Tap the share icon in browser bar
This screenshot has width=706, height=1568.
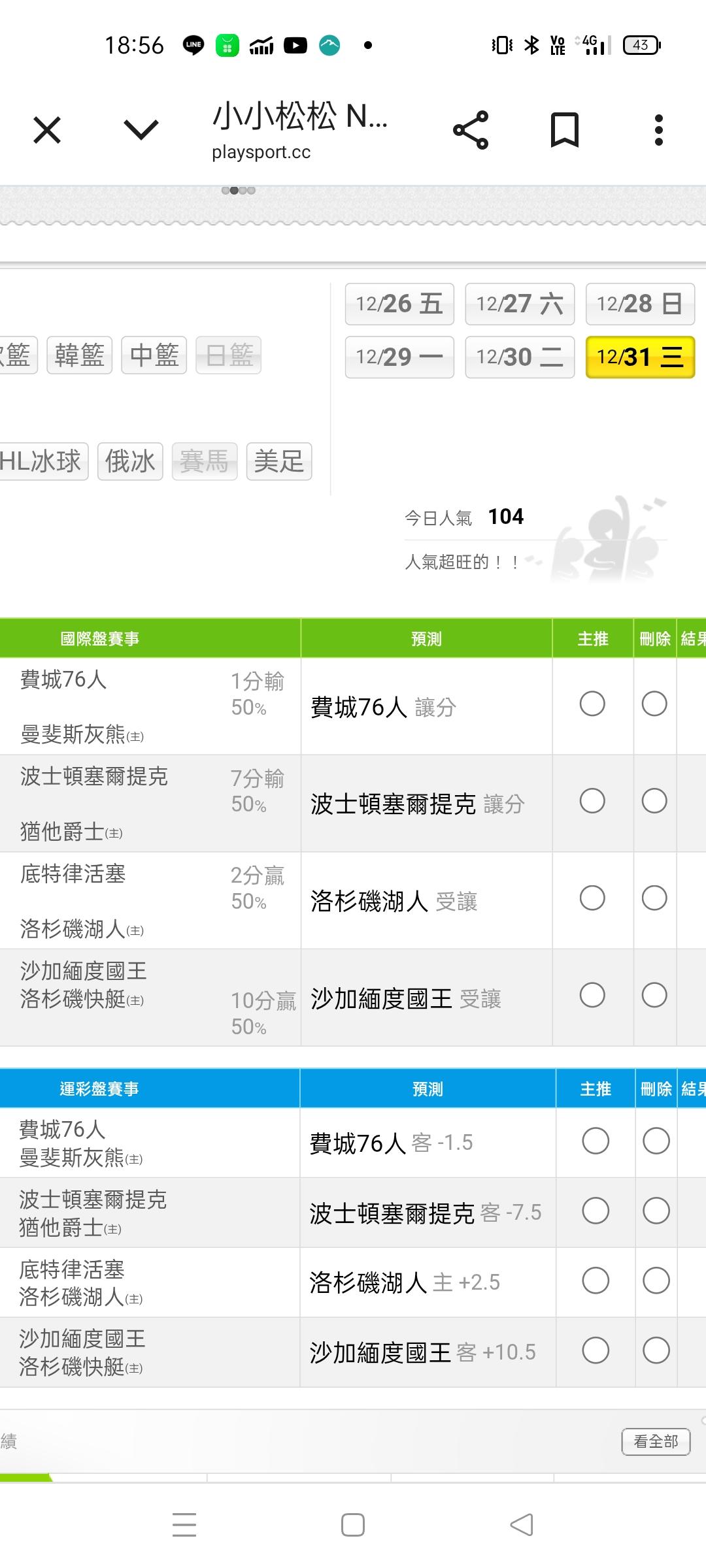(471, 130)
